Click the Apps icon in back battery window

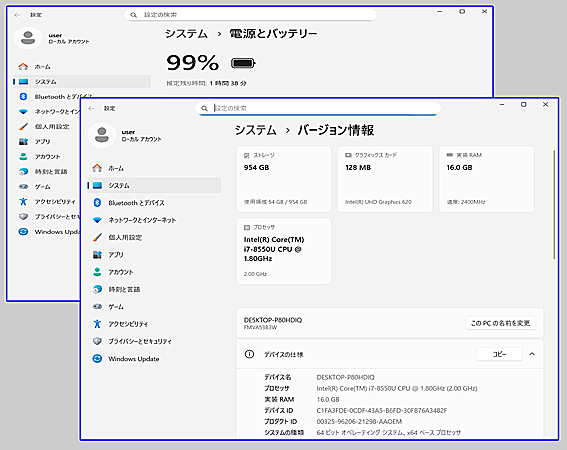coord(23,141)
